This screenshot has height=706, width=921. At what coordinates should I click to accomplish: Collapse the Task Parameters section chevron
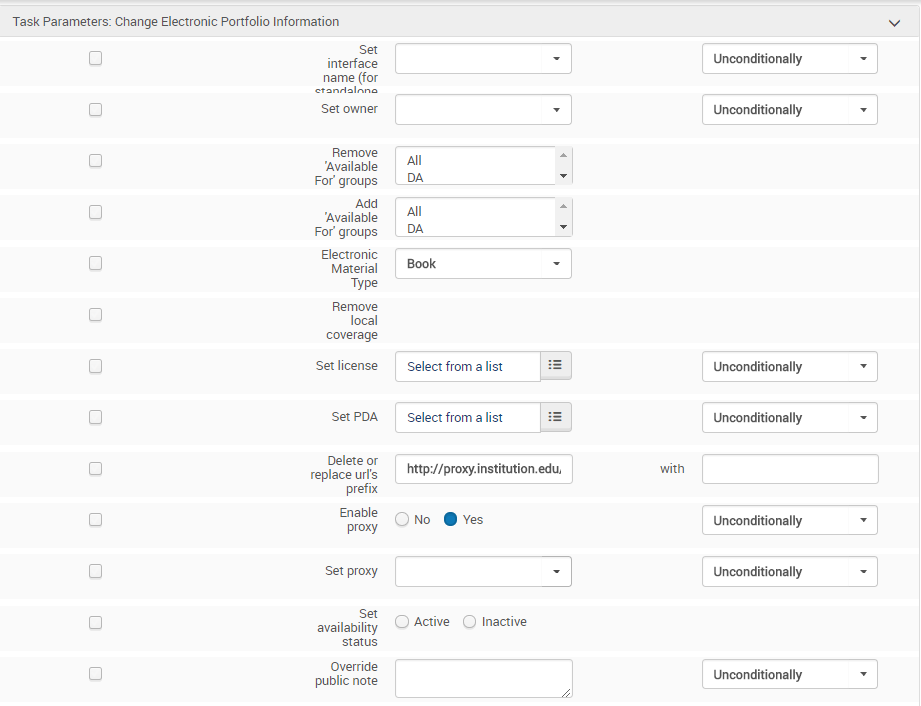pyautogui.click(x=894, y=22)
